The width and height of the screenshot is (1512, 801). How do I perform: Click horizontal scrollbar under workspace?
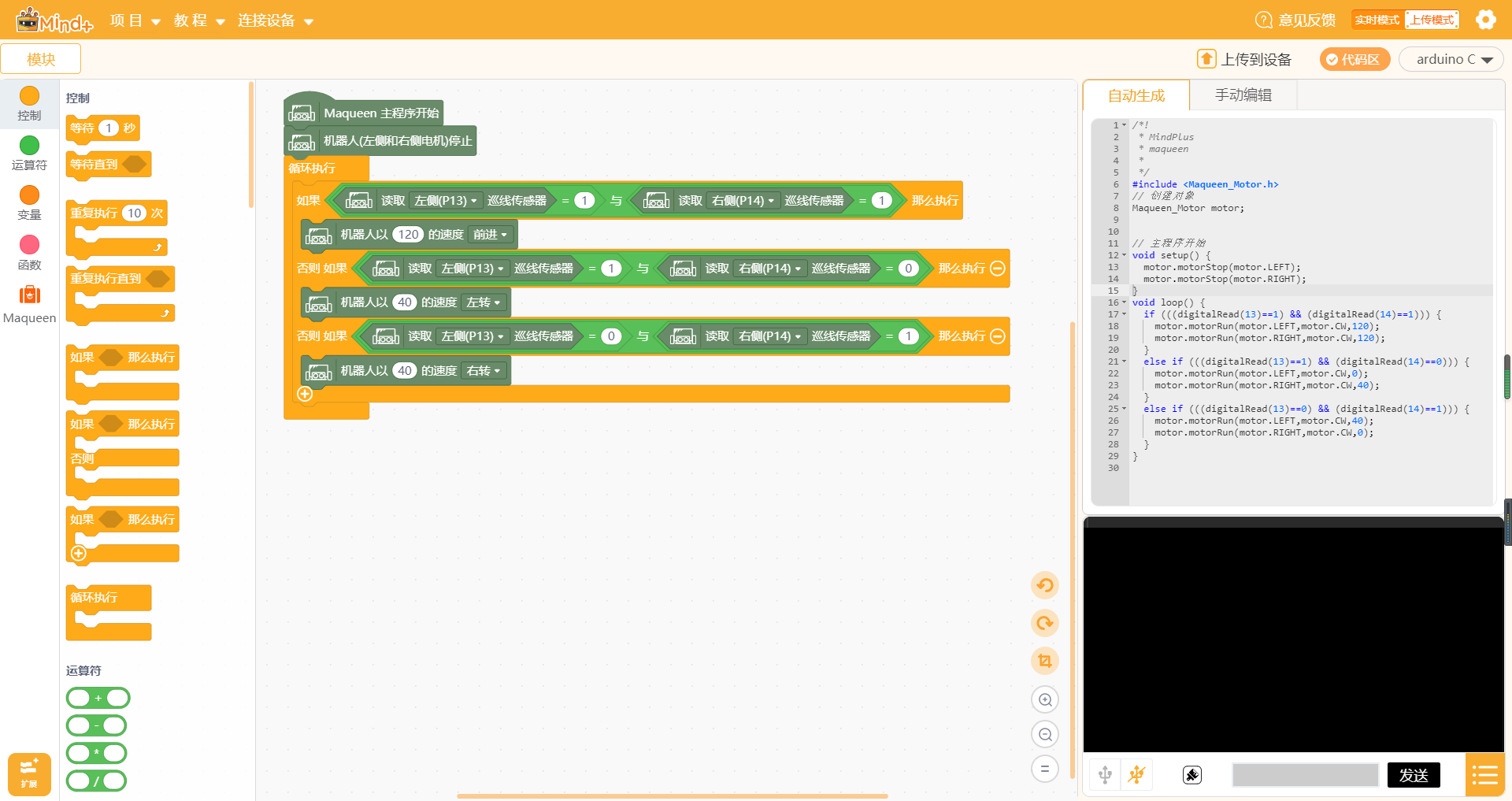coord(673,796)
